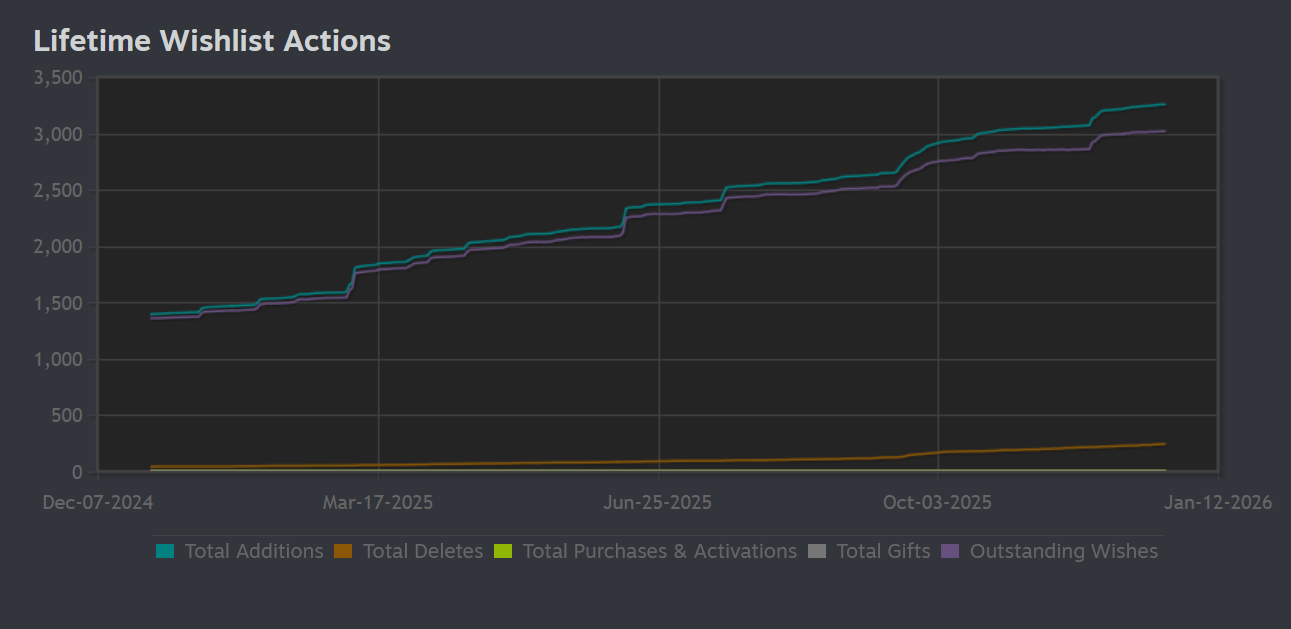
Task: Click the 3,500 y-axis value label
Action: [x=58, y=78]
